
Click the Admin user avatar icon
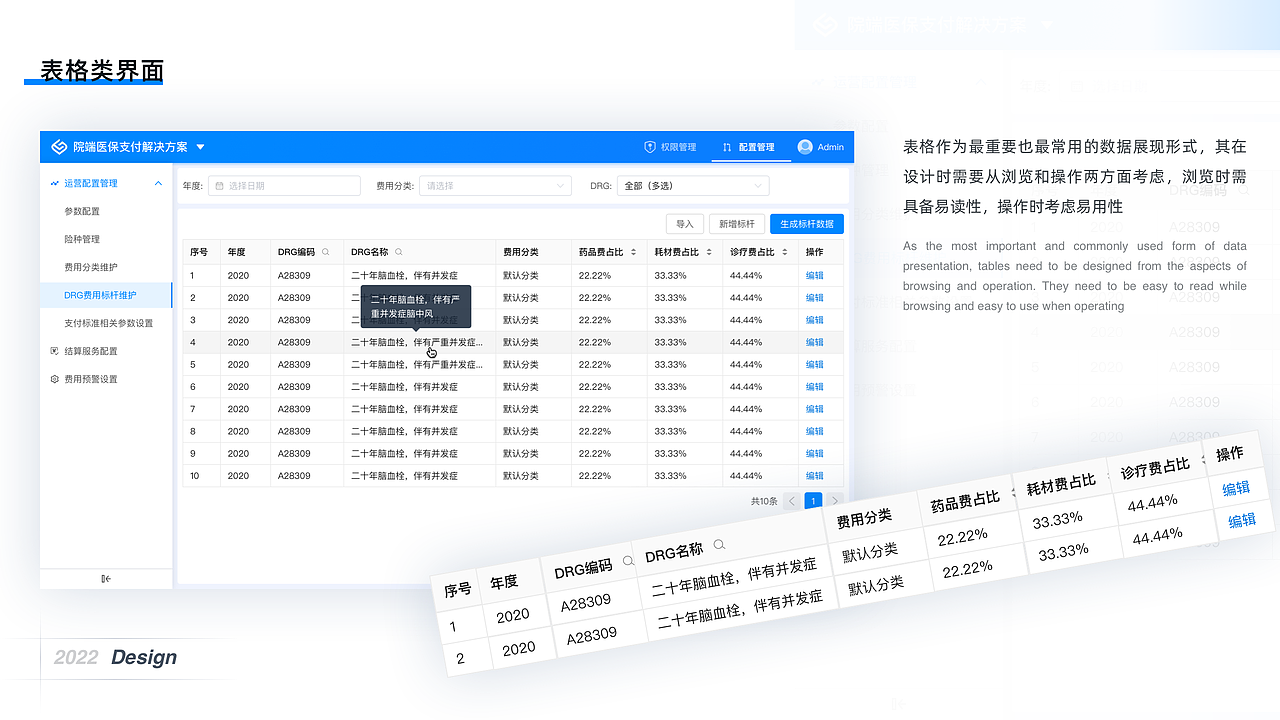click(x=805, y=147)
